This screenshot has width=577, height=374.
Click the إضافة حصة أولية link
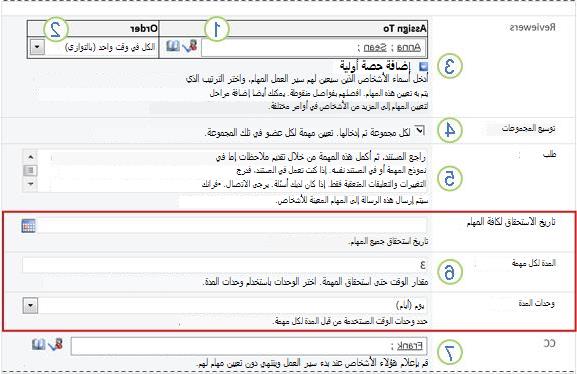tap(374, 66)
